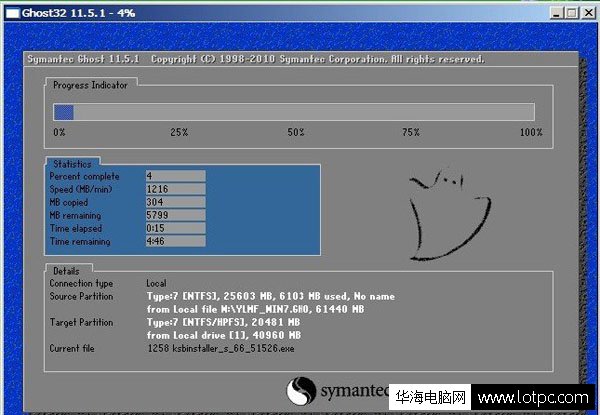
Task: Click the symantec wordmark text
Action: [x=354, y=391]
